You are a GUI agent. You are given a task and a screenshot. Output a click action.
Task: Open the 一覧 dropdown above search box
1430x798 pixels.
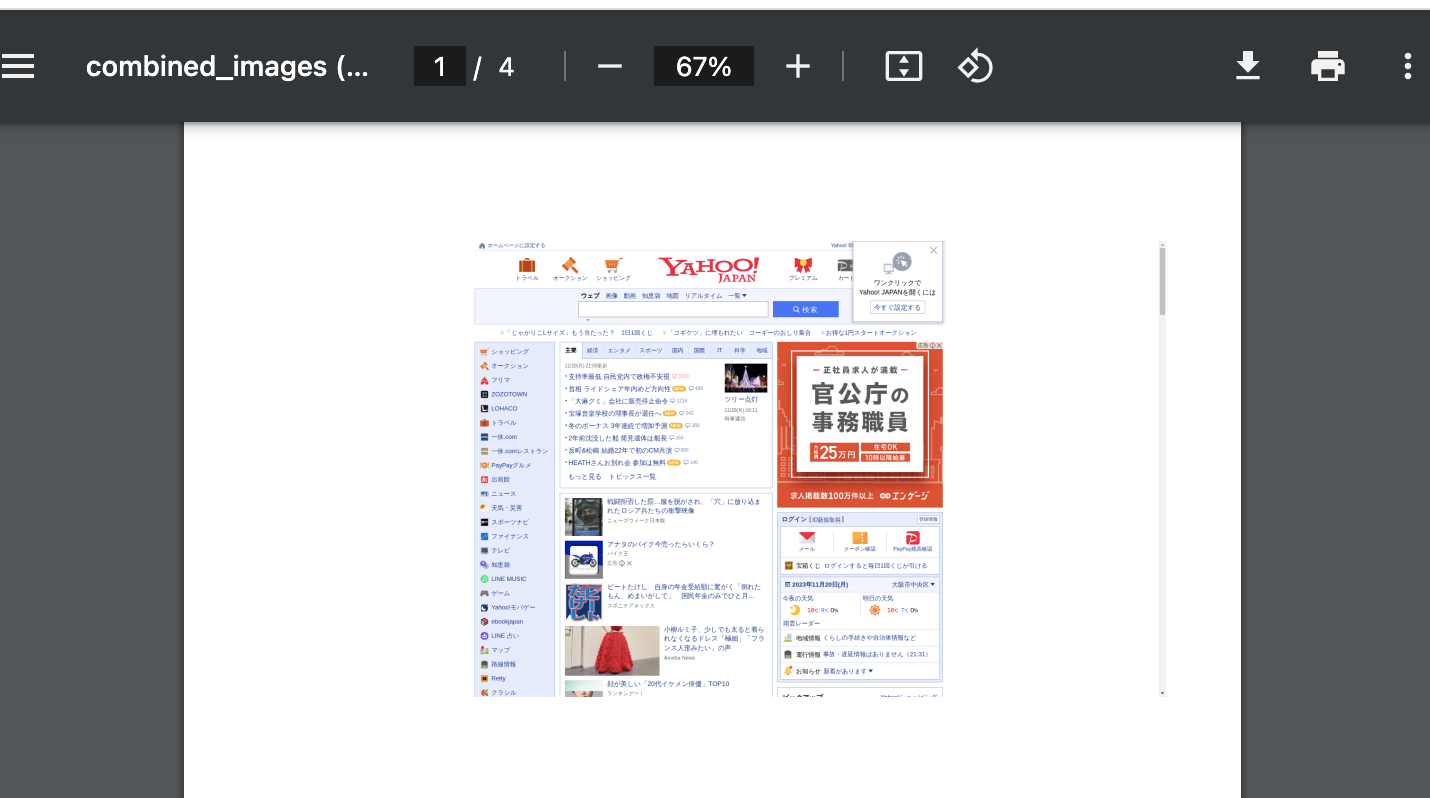point(737,296)
